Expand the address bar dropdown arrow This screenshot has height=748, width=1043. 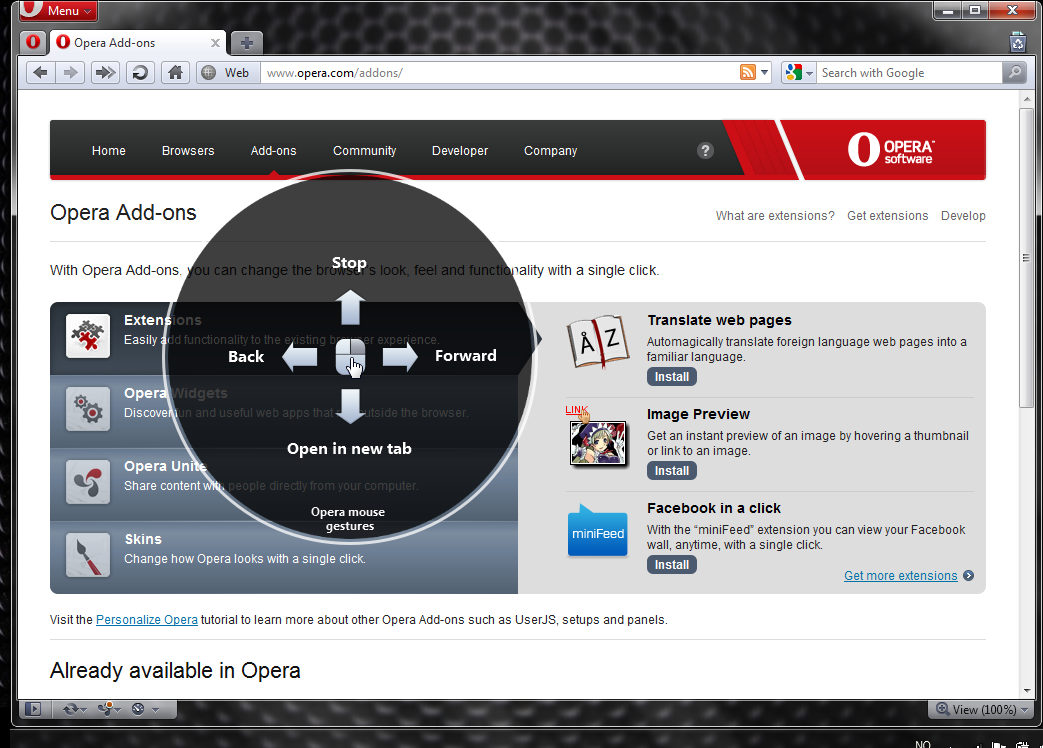click(764, 72)
